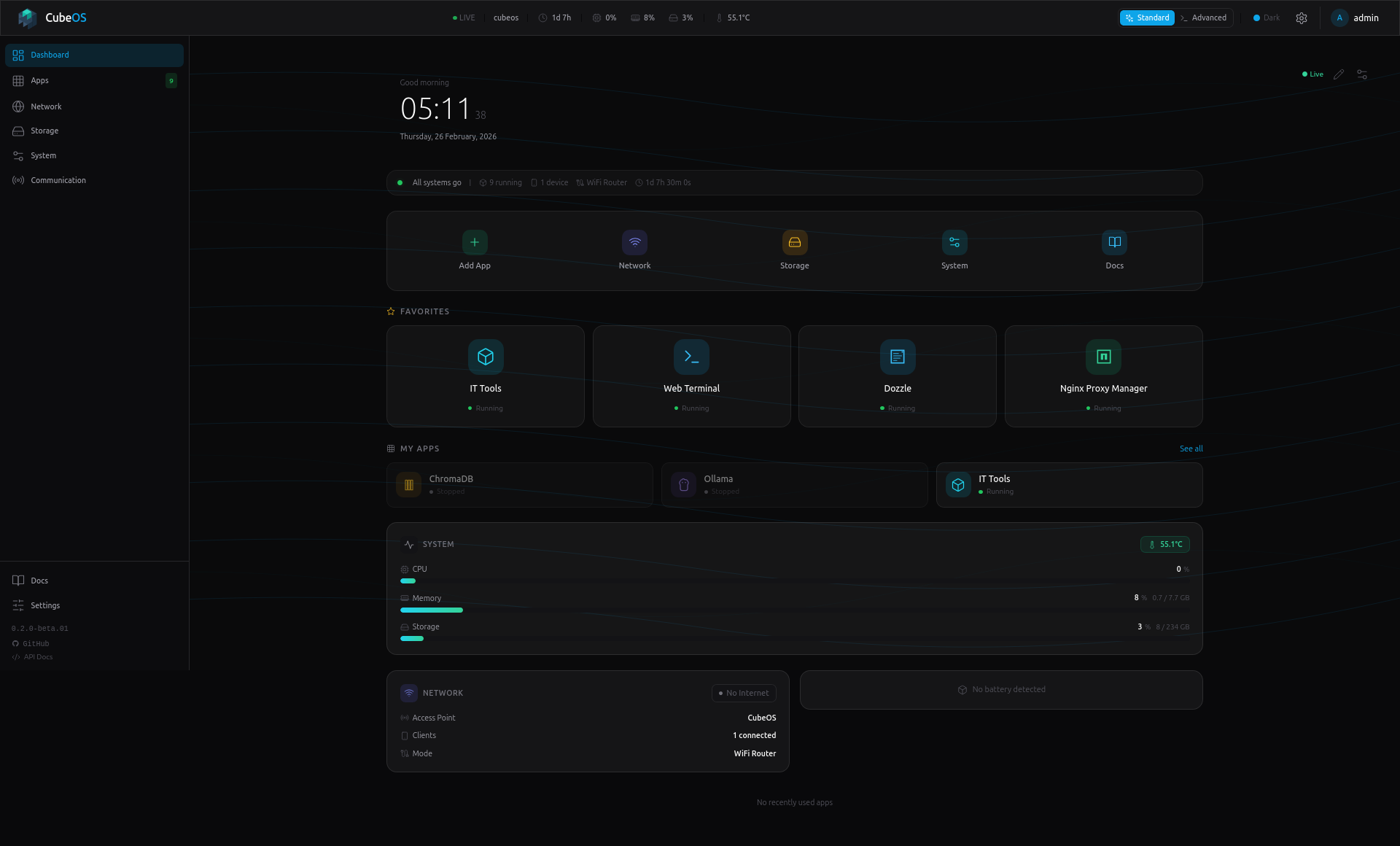Toggle the Dark theme switch
The width and height of the screenshot is (1400, 846).
pyautogui.click(x=1266, y=18)
